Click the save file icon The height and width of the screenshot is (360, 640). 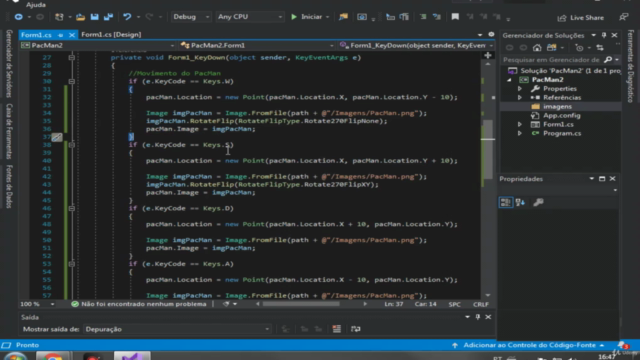[94, 17]
